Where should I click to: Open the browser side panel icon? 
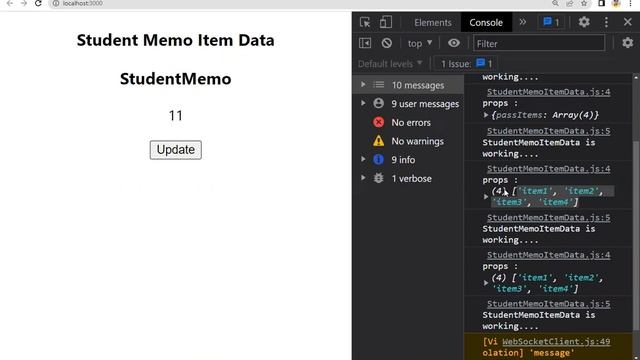601,3
